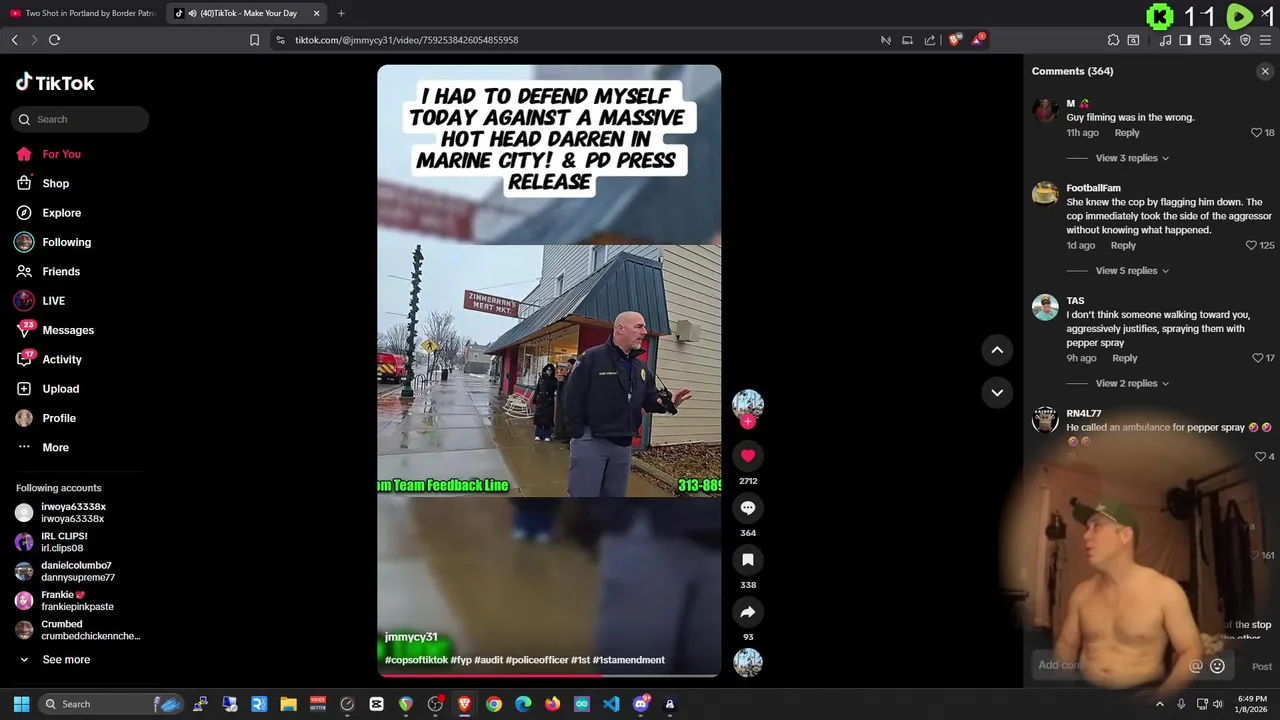Go back in the browser
Screen dimensions: 1280x720
pos(14,40)
